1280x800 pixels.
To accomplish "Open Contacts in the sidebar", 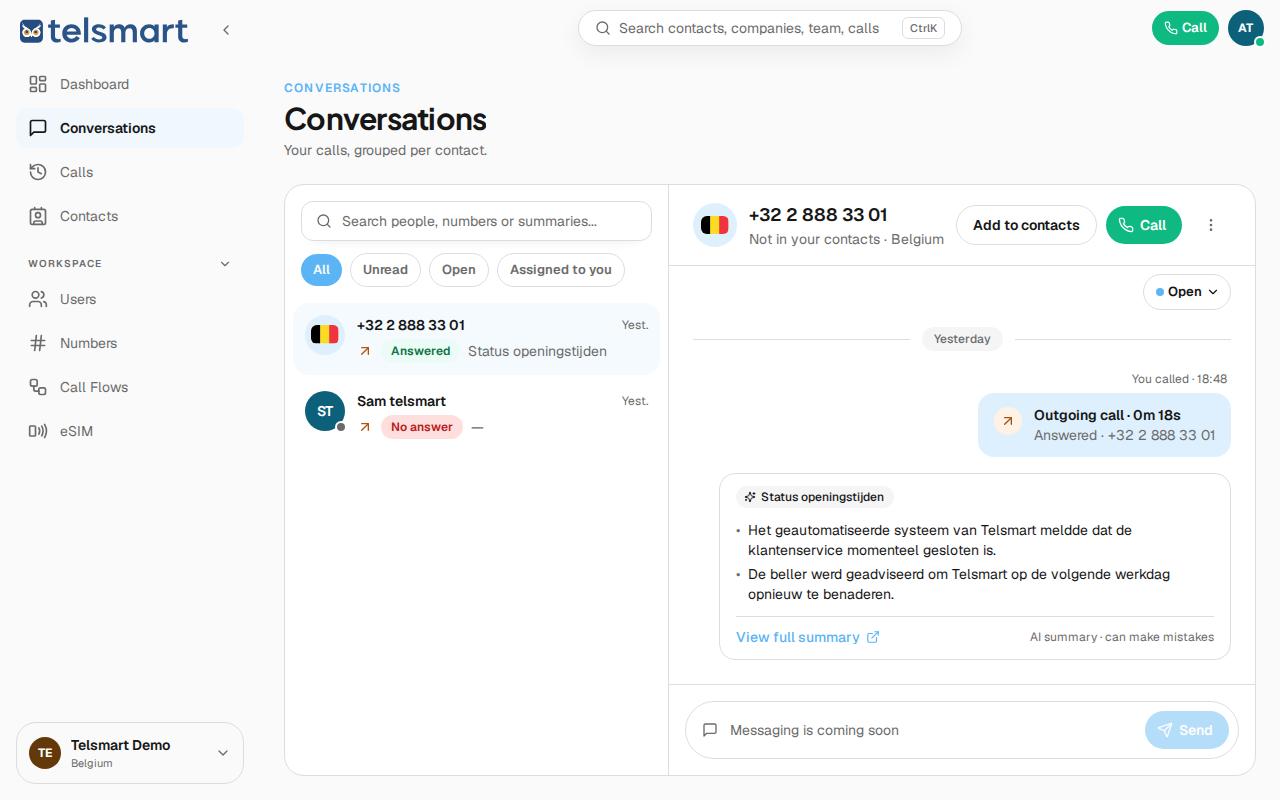I will pyautogui.click(x=130, y=216).
